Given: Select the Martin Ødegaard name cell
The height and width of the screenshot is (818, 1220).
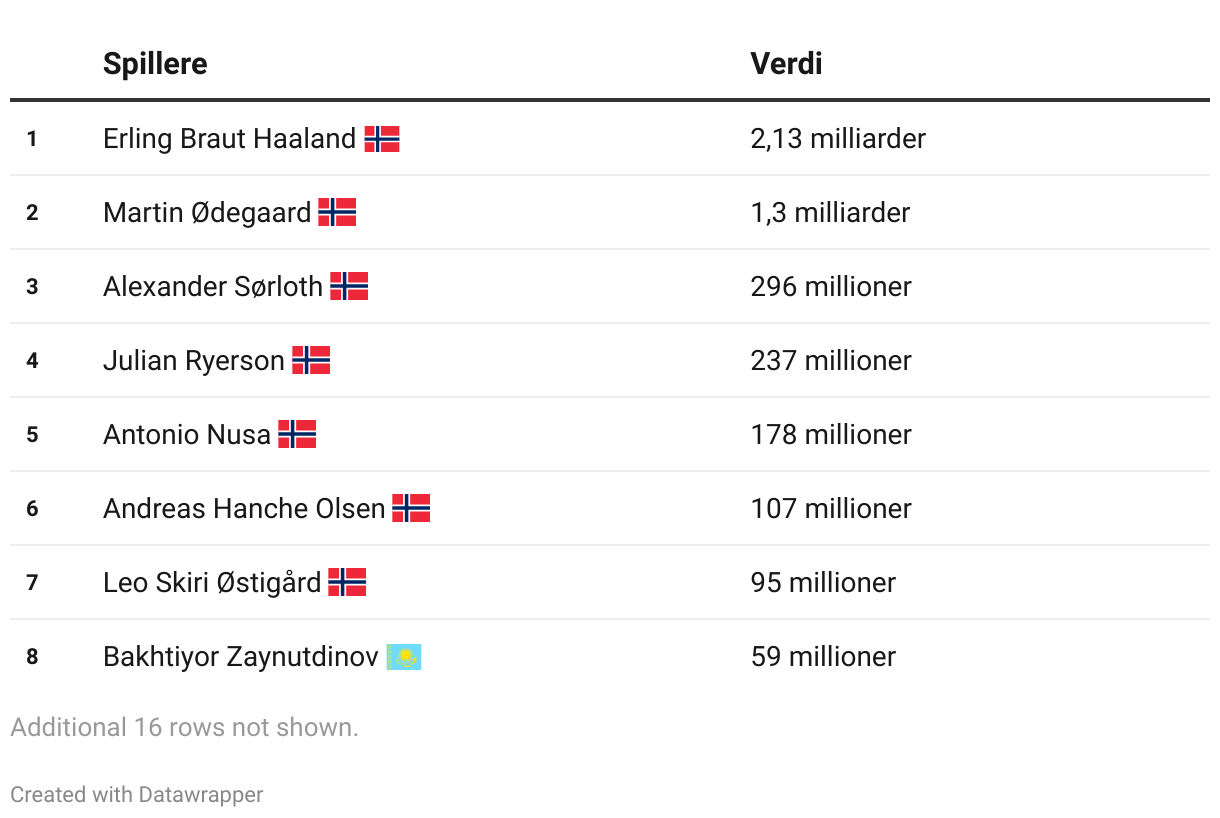Looking at the screenshot, I should coord(207,213).
